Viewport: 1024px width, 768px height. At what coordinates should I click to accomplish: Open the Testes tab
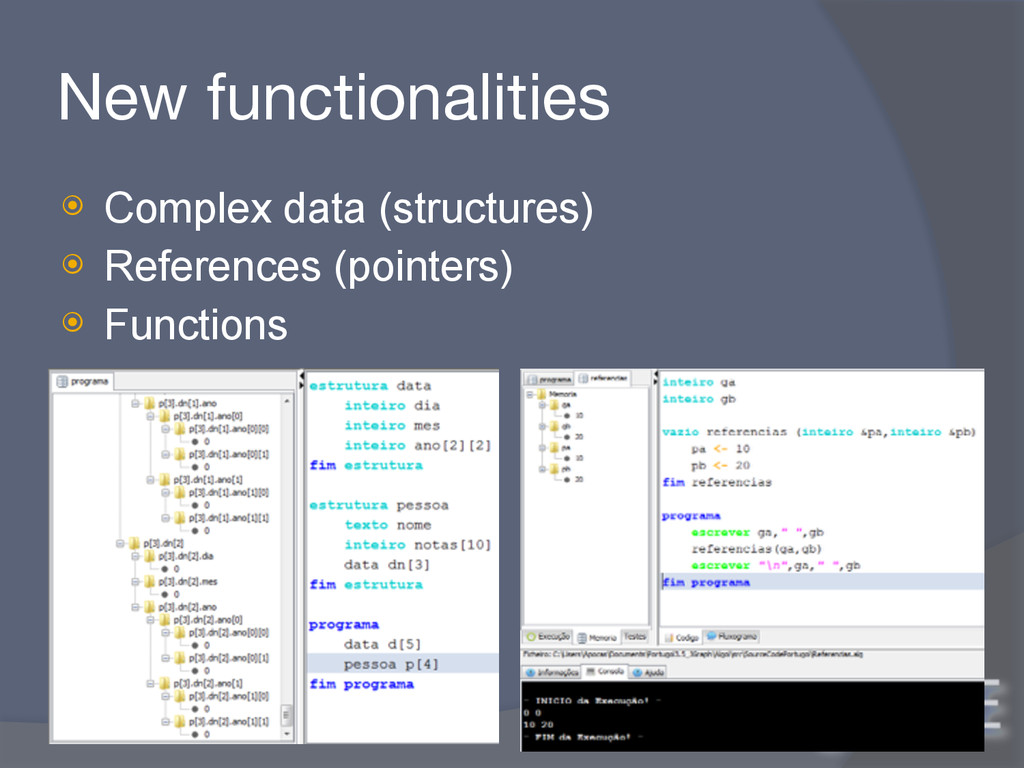pos(635,636)
